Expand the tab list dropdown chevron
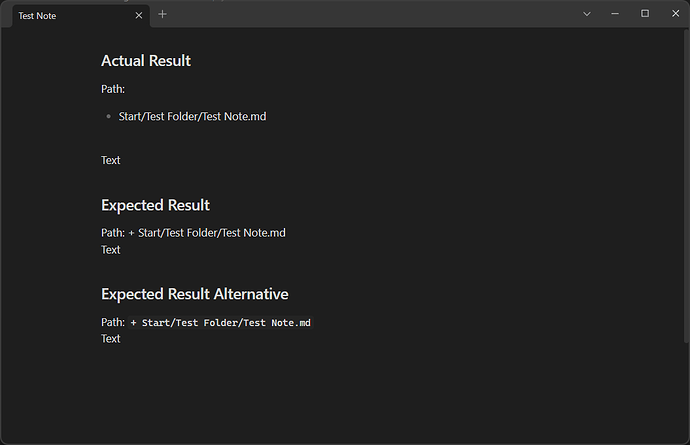 coord(587,14)
